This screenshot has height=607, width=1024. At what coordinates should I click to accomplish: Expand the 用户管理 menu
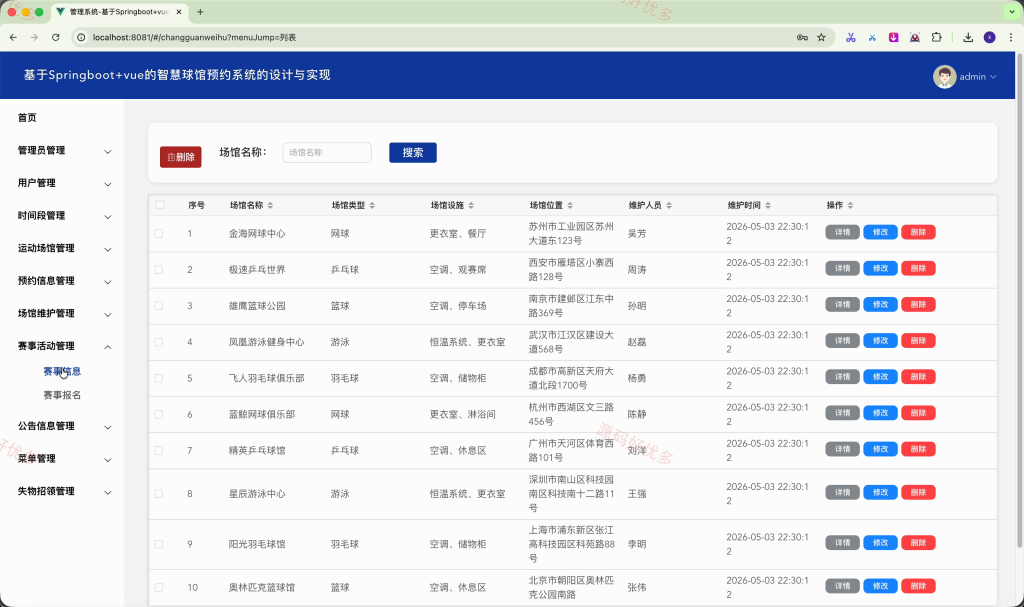pos(63,184)
